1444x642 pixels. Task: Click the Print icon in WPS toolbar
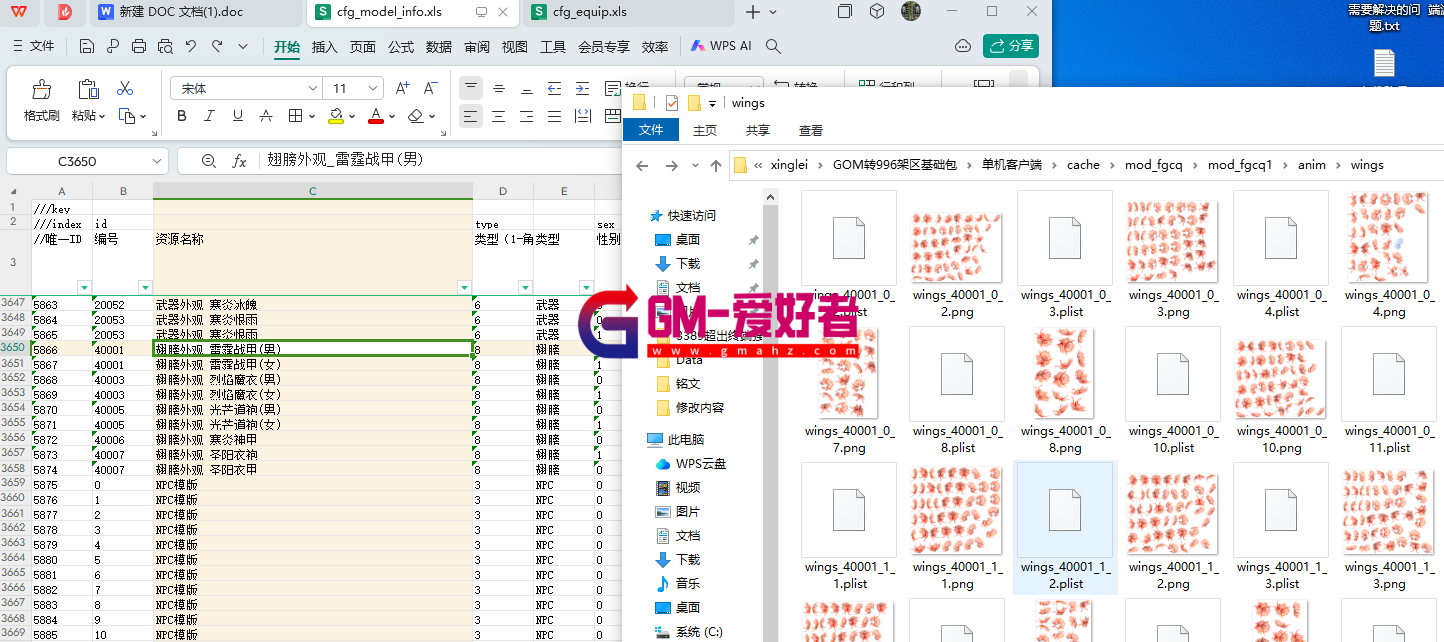point(139,46)
